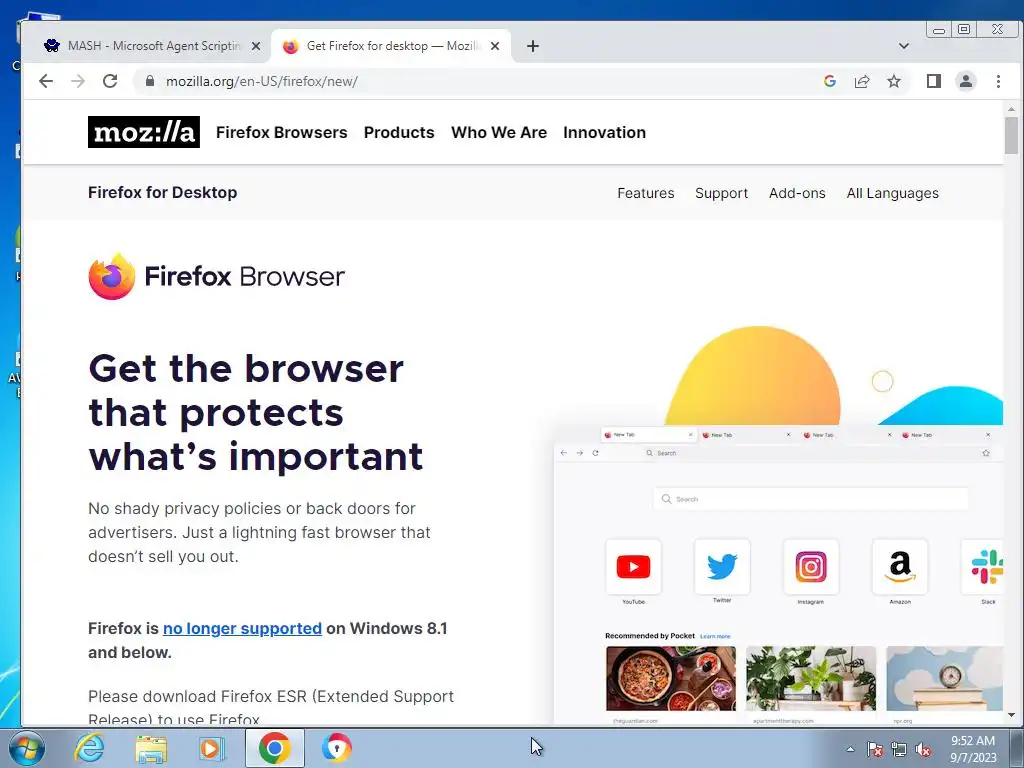This screenshot has height=768, width=1024.
Task: Click the Firefox for Desktop heading
Action: point(163,193)
